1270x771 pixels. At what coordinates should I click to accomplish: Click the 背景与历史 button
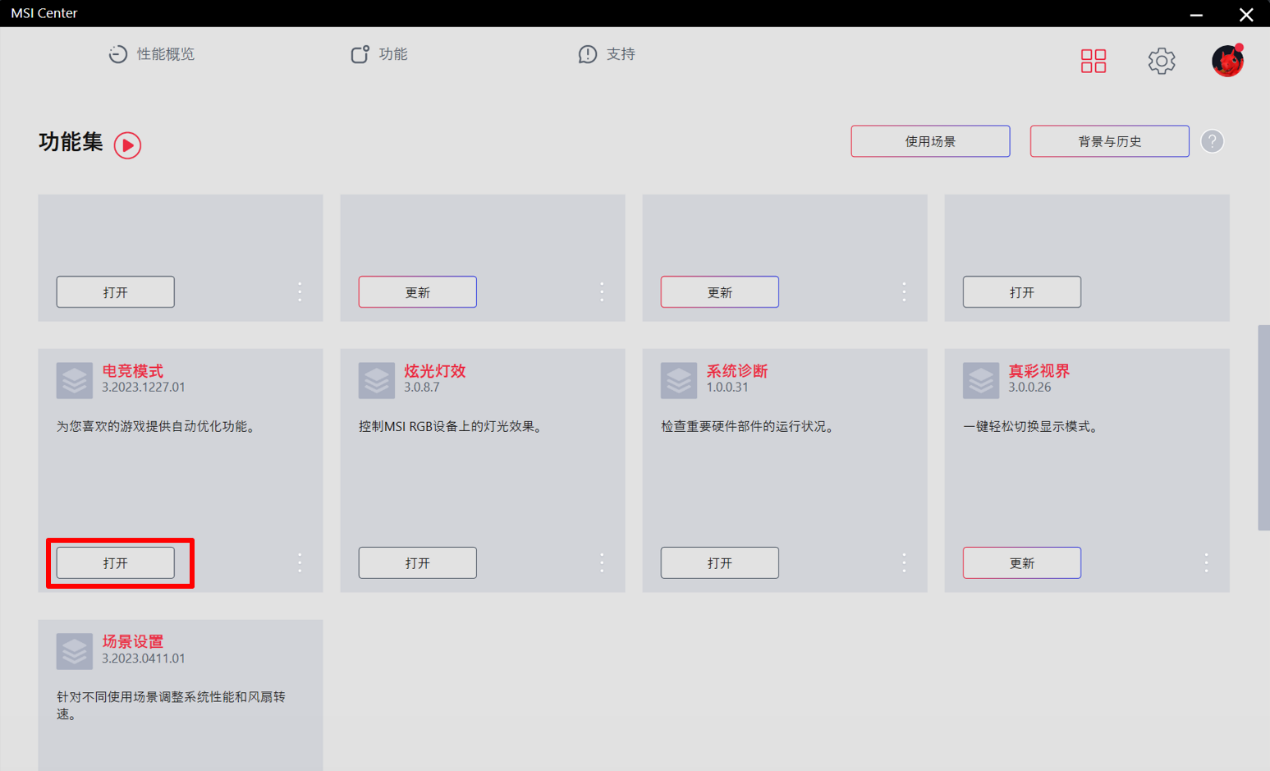1109,141
